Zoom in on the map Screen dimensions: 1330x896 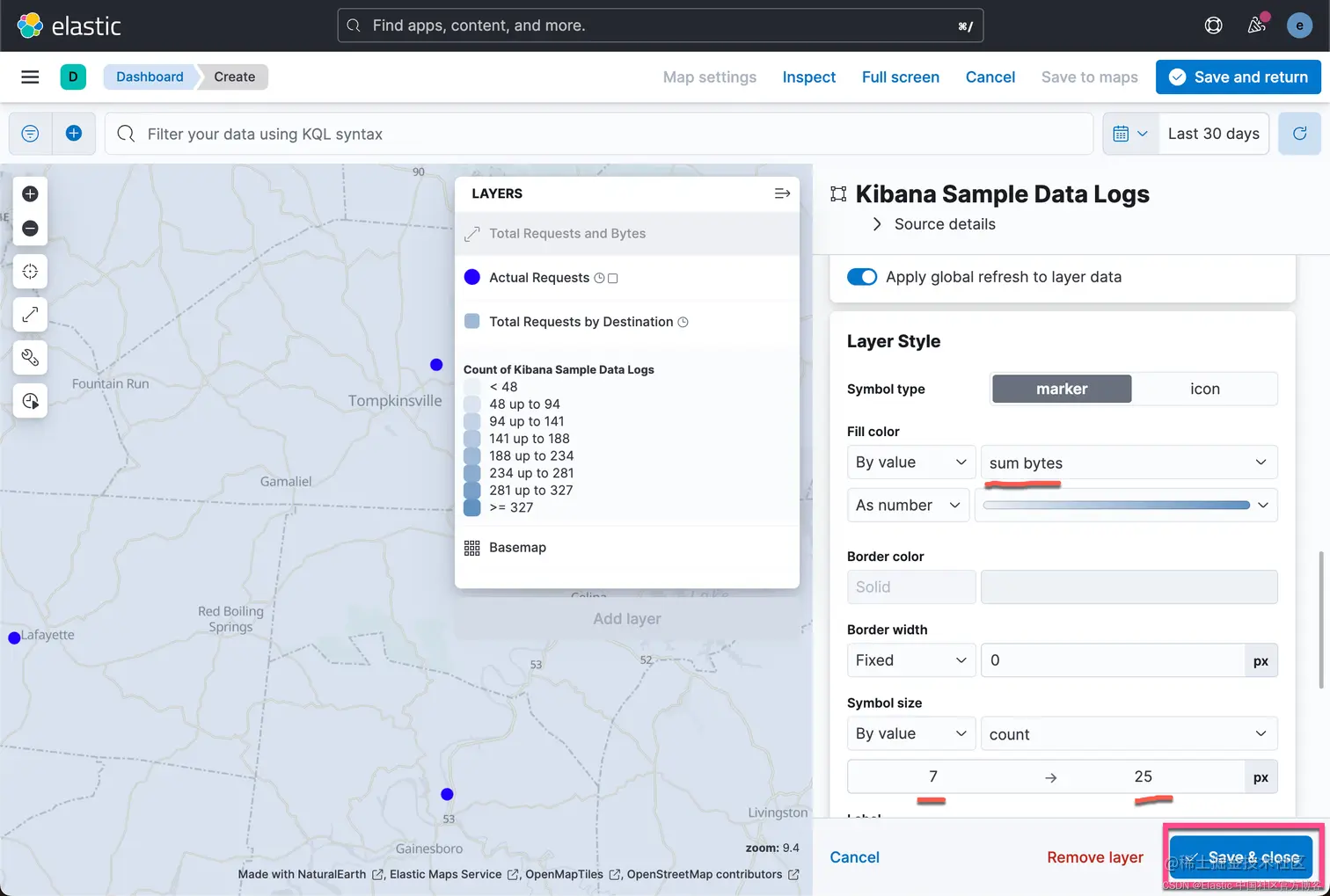click(30, 193)
